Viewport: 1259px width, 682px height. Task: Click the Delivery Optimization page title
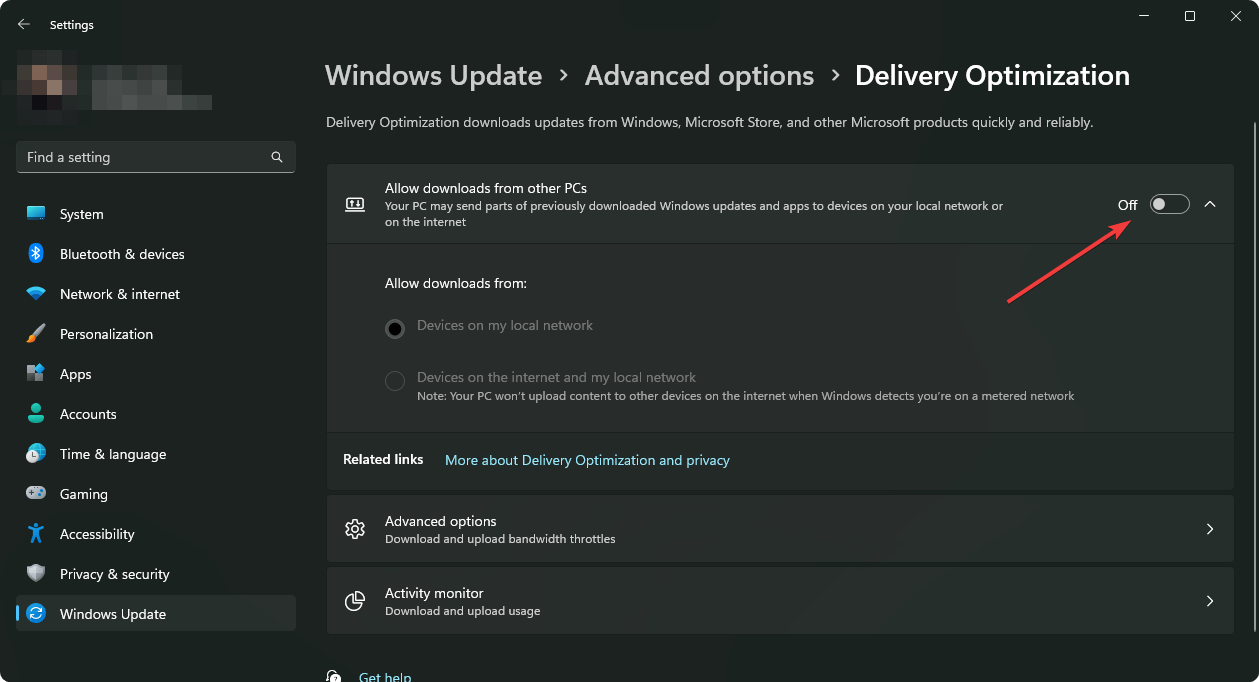[x=993, y=76]
